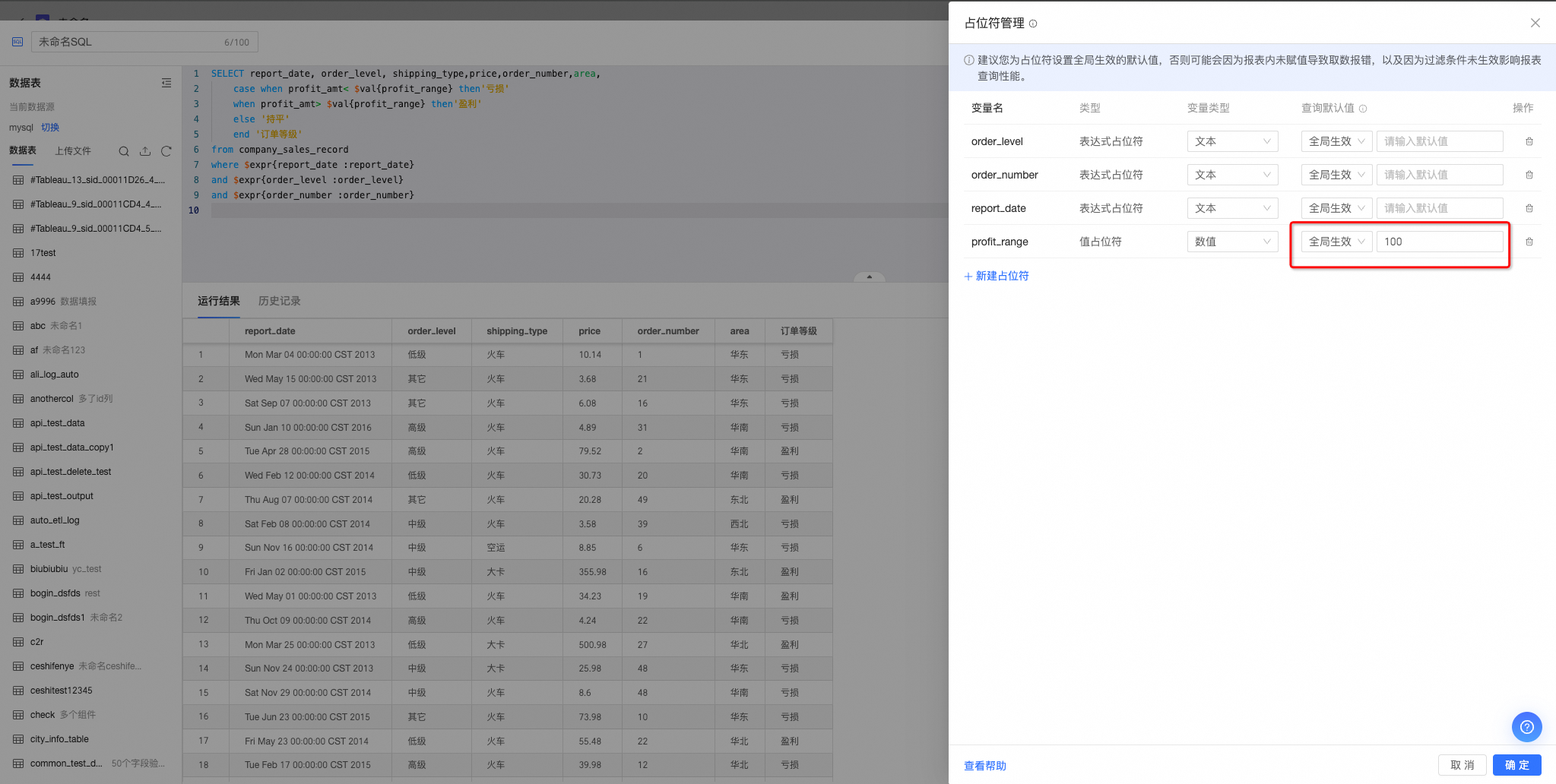Viewport: 1556px width, 784px height.
Task: Delete the profit_range placeholder row
Action: pyautogui.click(x=1529, y=242)
